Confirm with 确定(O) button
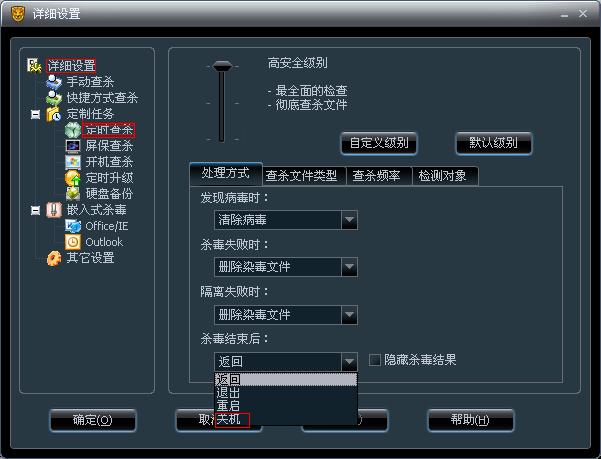This screenshot has width=601, height=459. point(93,420)
